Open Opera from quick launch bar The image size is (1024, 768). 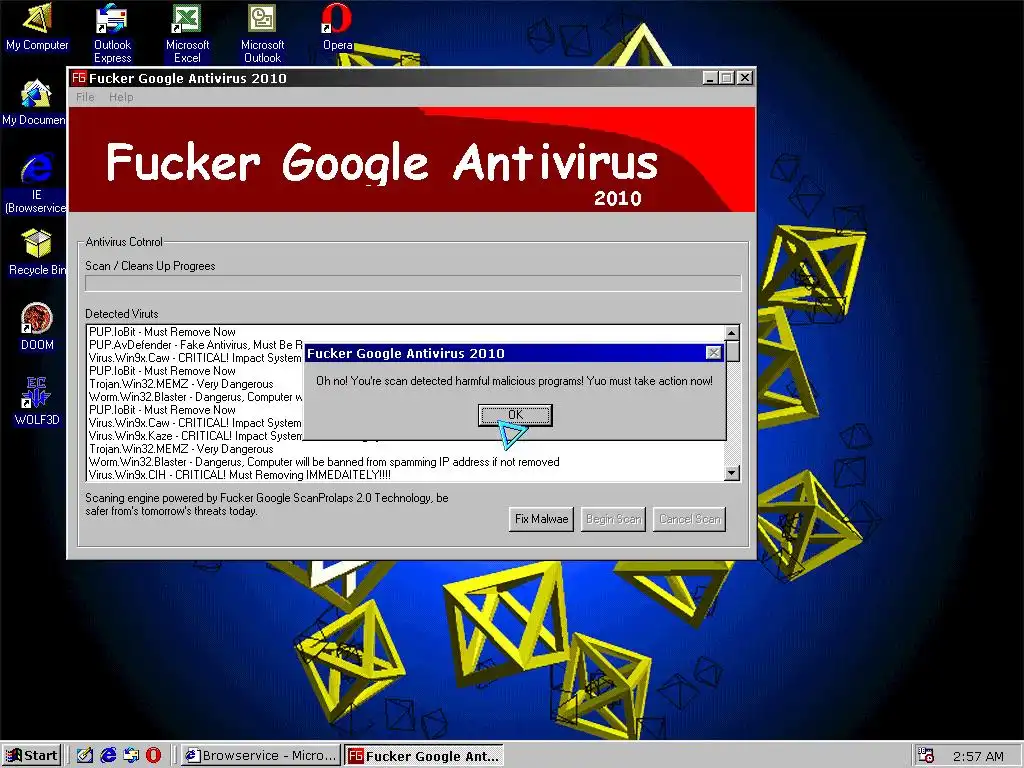153,755
